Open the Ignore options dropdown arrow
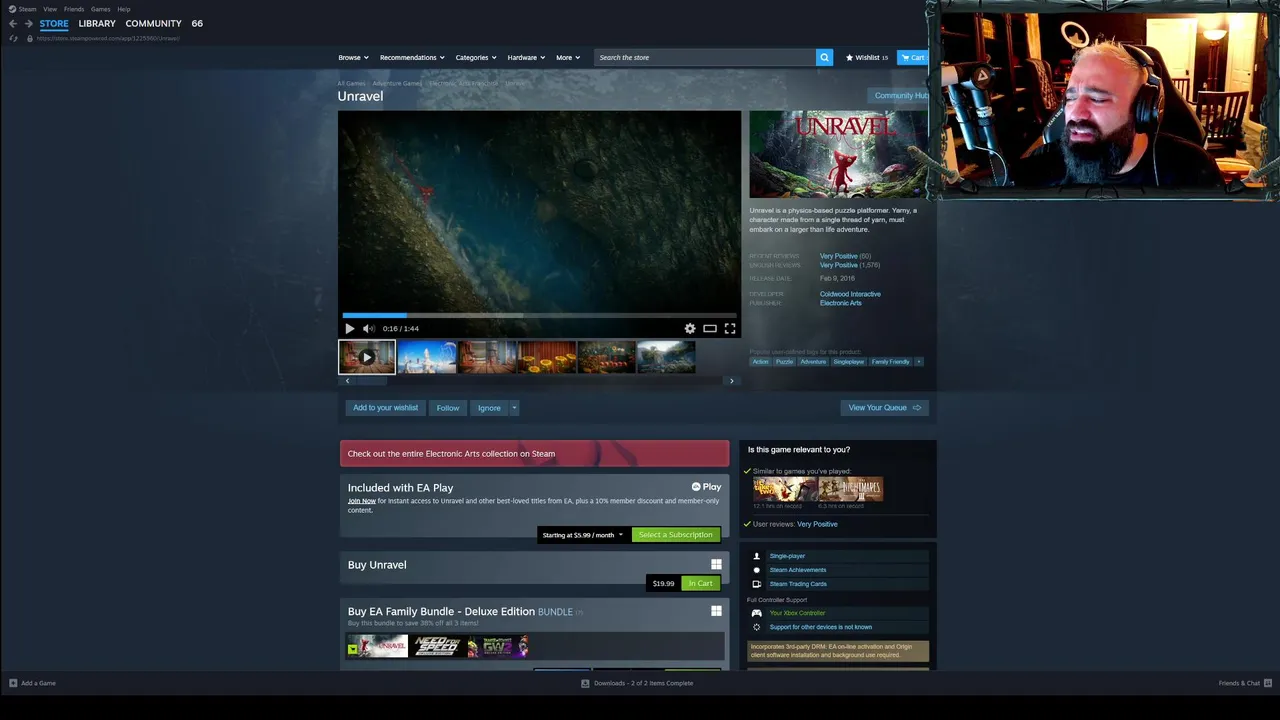The height and width of the screenshot is (720, 1280). [x=514, y=408]
